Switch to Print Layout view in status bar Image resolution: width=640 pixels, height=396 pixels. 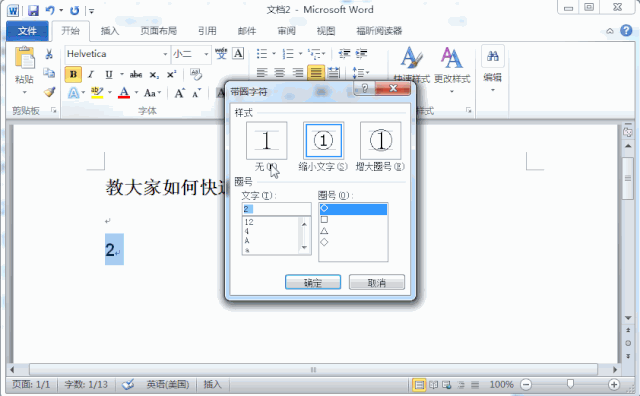[419, 385]
